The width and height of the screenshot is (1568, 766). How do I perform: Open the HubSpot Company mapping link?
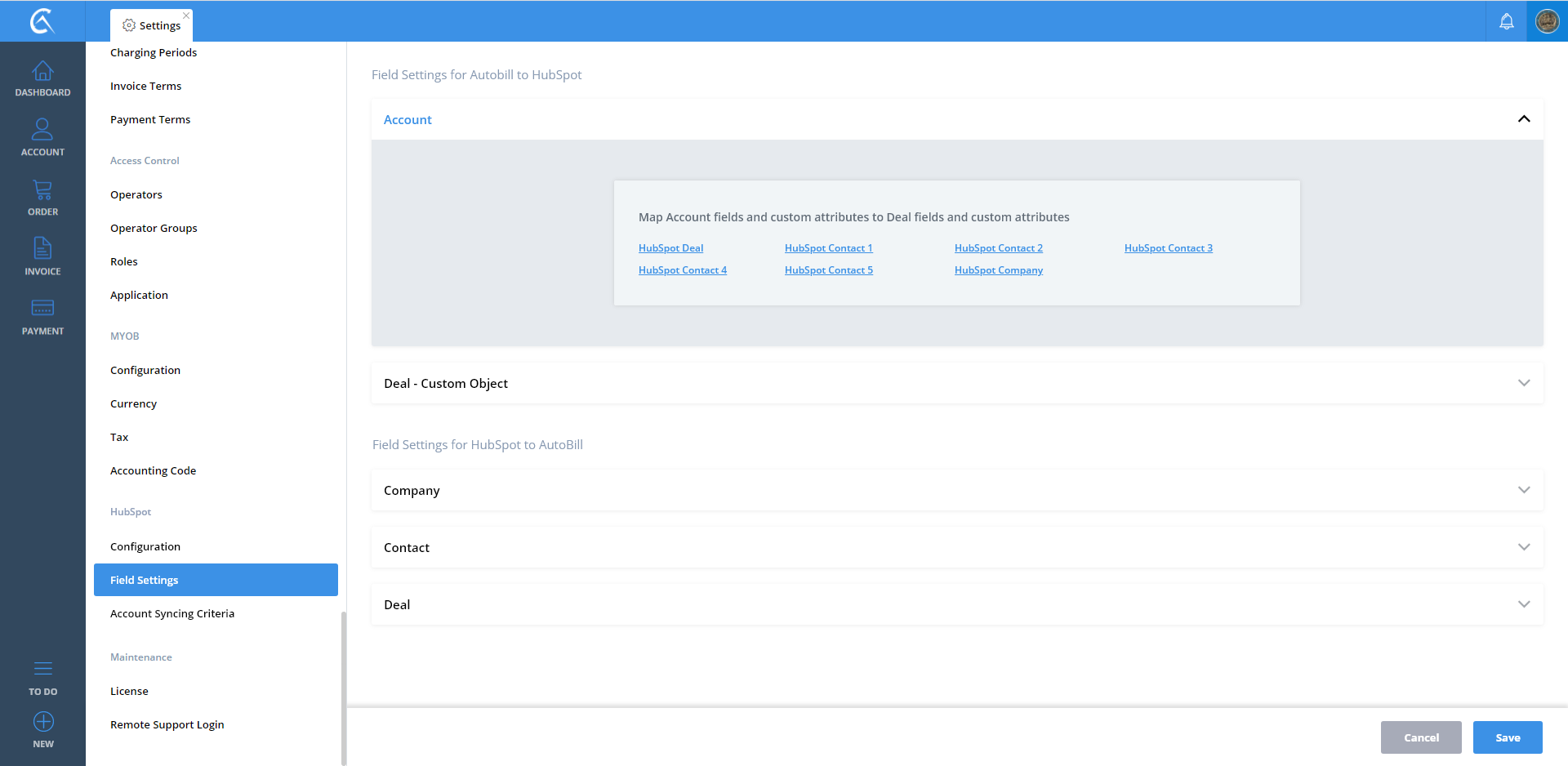click(998, 270)
